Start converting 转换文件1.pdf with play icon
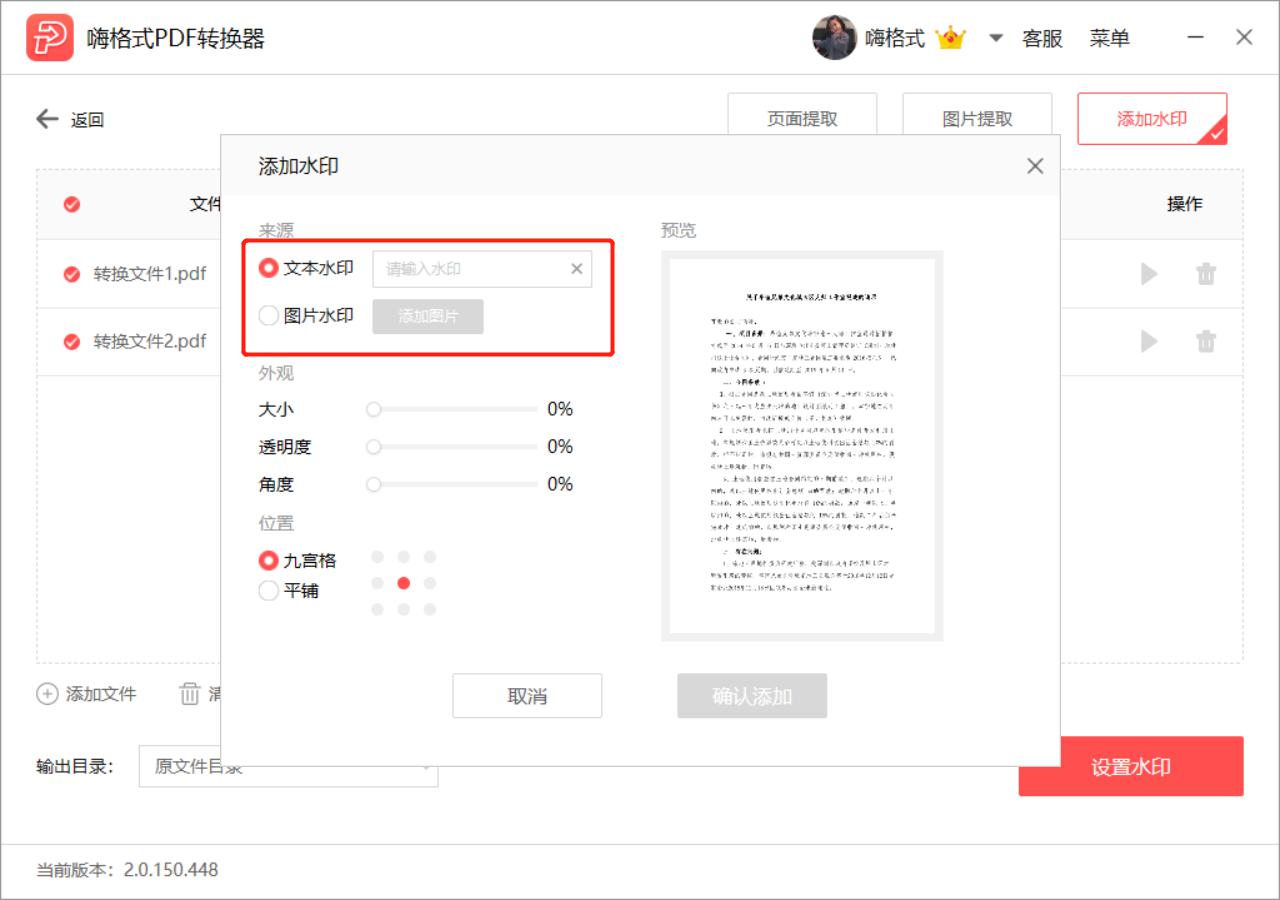Image resolution: width=1280 pixels, height=900 pixels. 1149,274
